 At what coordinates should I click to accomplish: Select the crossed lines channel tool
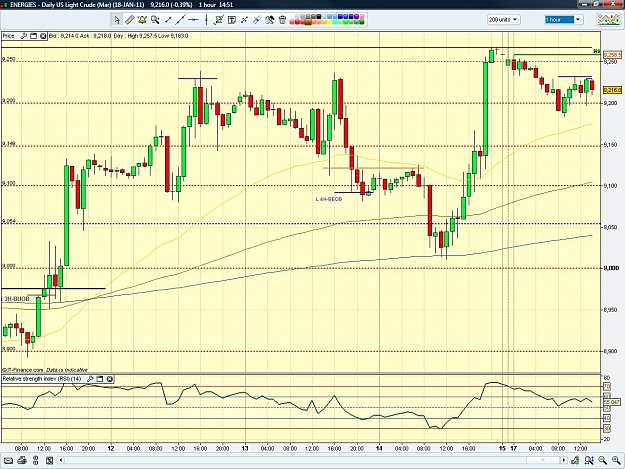coord(257,20)
